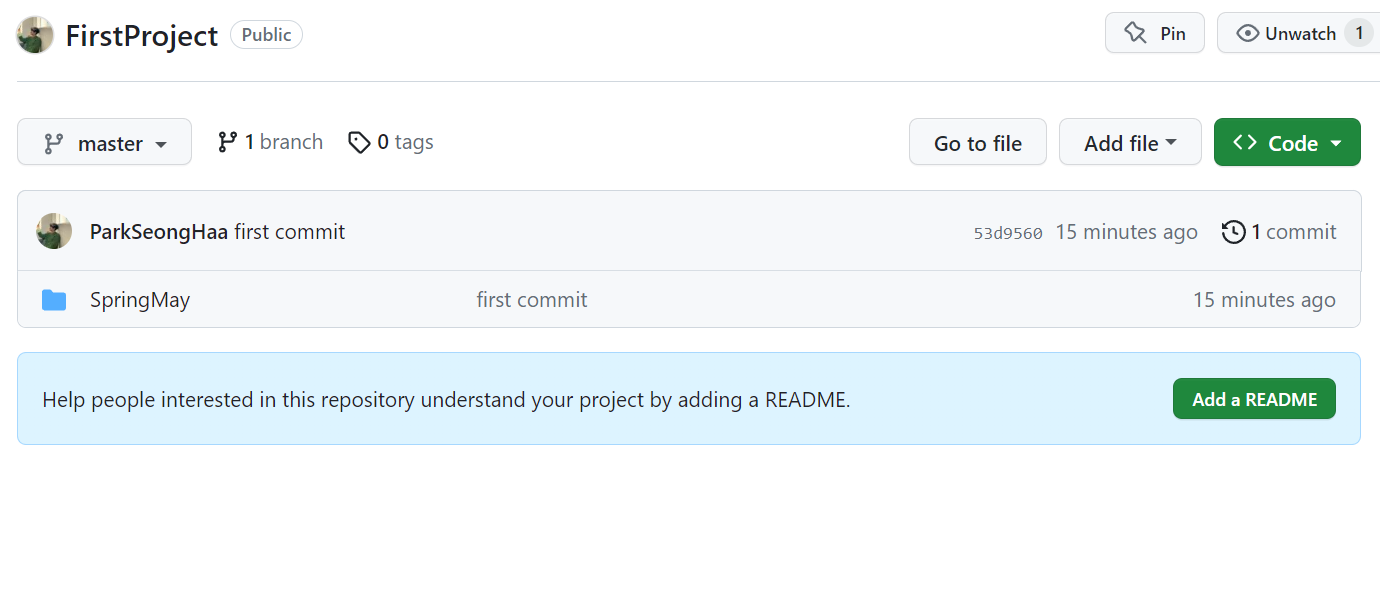1380x592 pixels.
Task: Click the history clock icon beside 1 commit
Action: point(1233,232)
